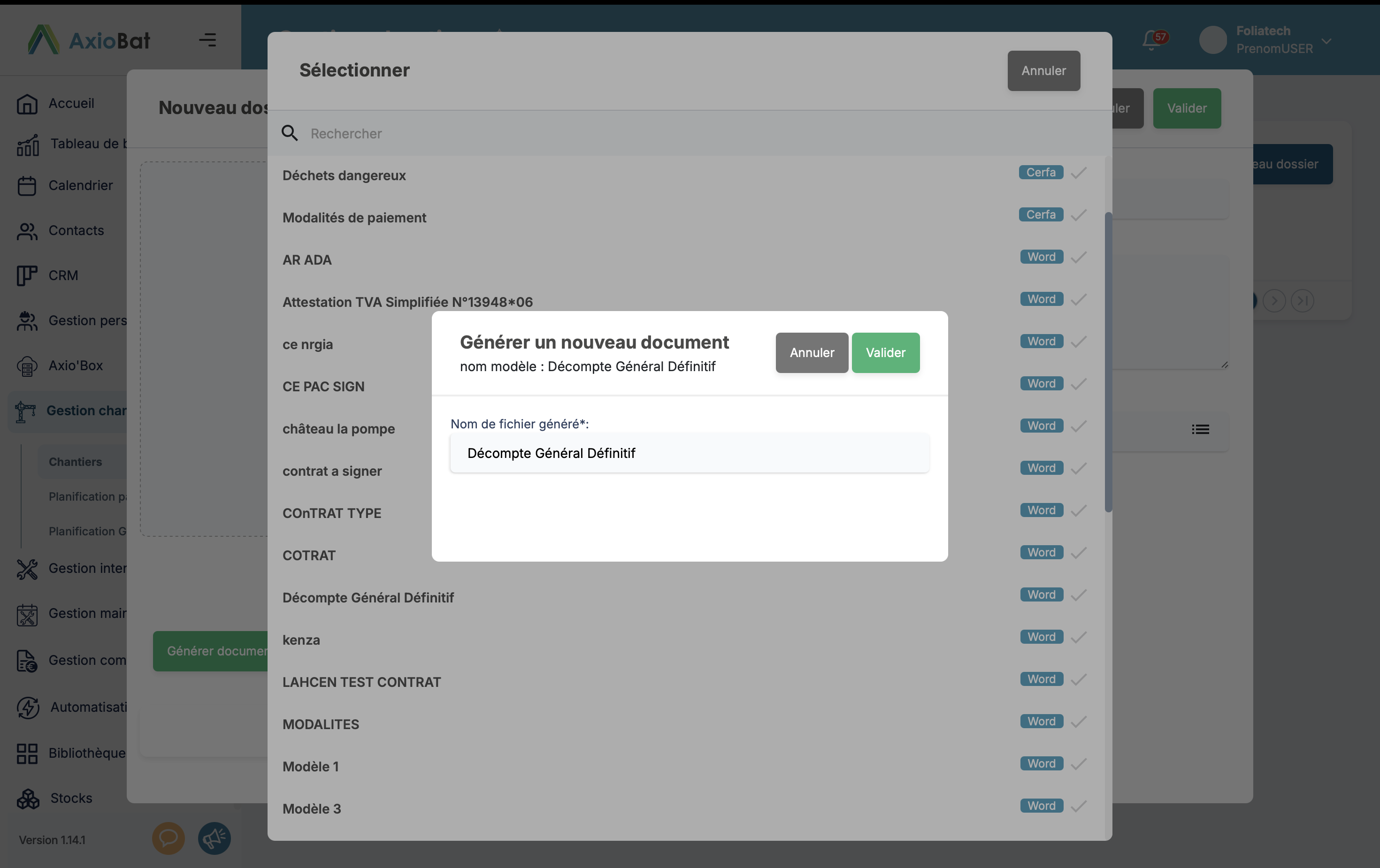Select the checkmark for Modalités de paiement

click(x=1079, y=215)
